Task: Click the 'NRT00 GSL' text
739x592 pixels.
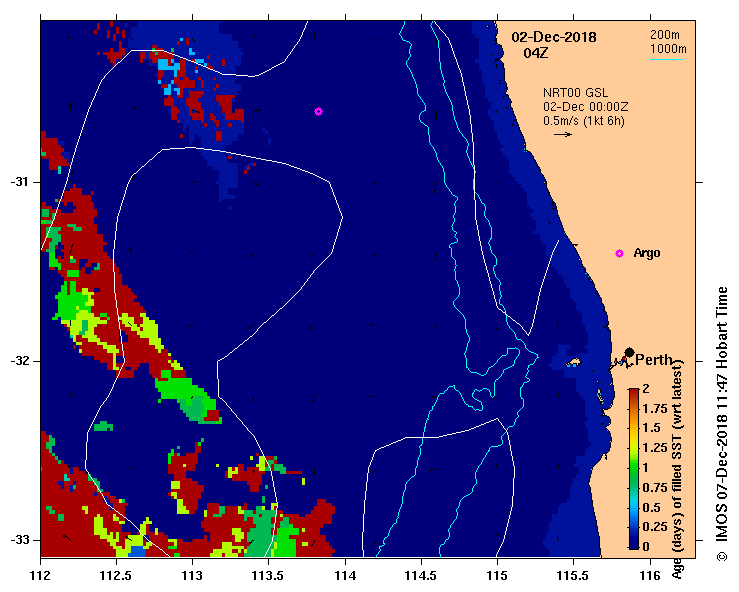Action: pyautogui.click(x=575, y=93)
